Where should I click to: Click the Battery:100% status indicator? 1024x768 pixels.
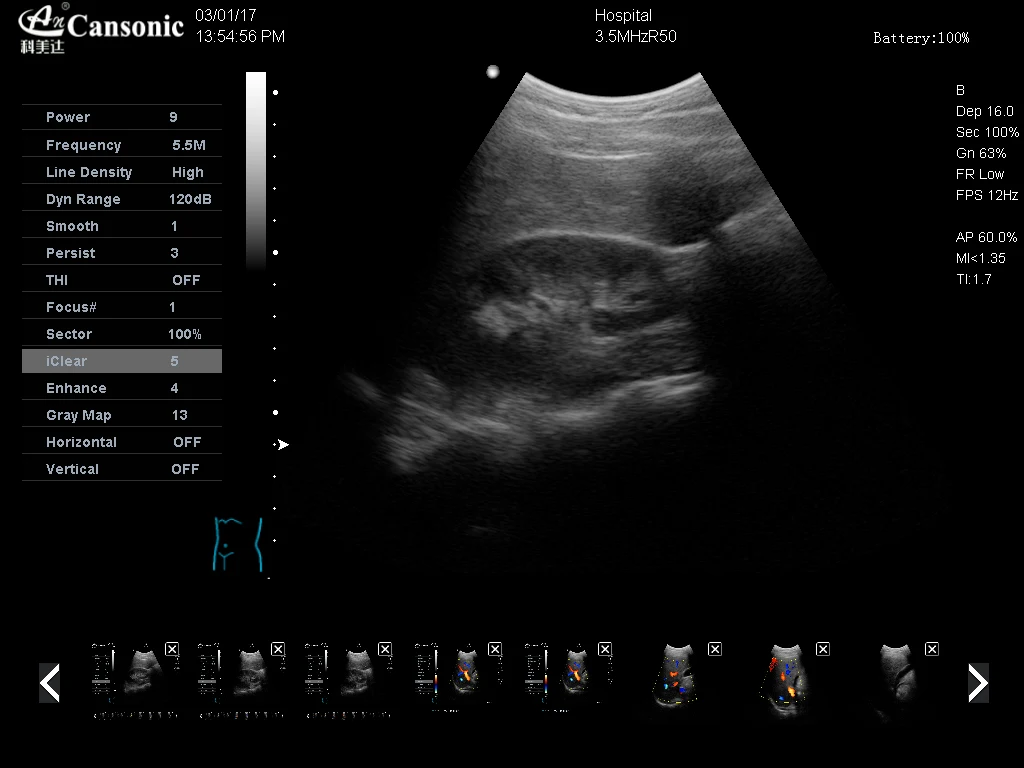tap(920, 38)
